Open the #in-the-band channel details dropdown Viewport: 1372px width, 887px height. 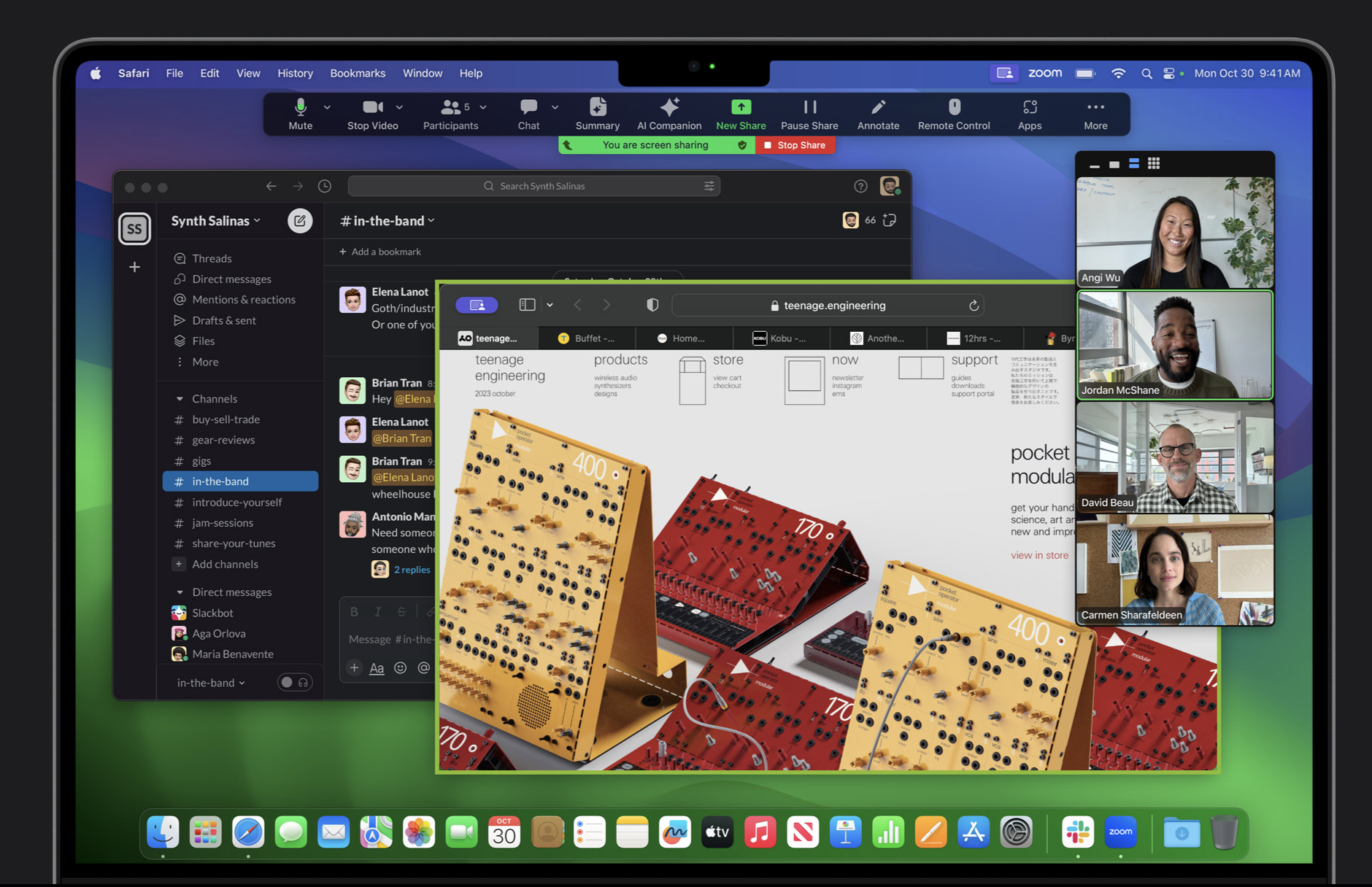coord(388,220)
